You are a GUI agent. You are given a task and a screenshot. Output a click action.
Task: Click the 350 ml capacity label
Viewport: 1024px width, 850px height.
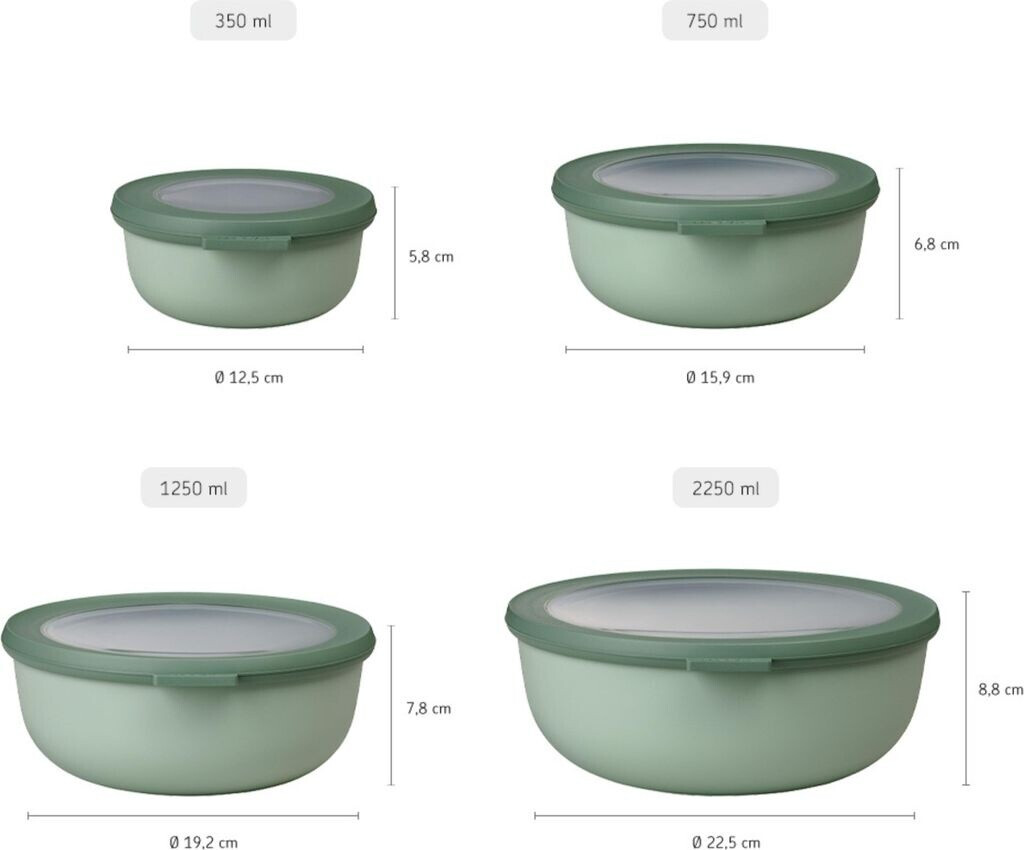coord(243,21)
